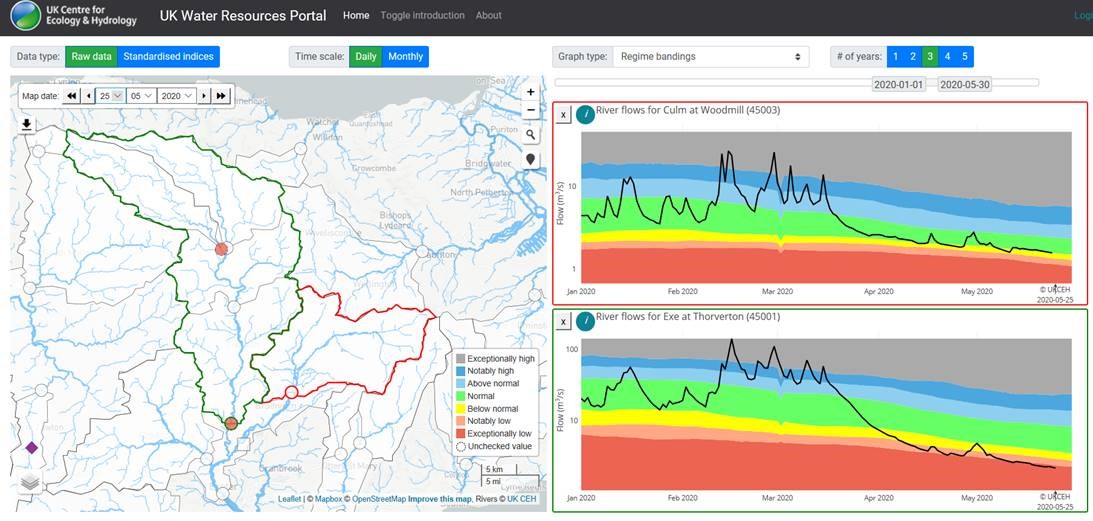Viewport: 1093px width, 521px height.
Task: Set the time scale to Monthly
Action: pyautogui.click(x=405, y=57)
